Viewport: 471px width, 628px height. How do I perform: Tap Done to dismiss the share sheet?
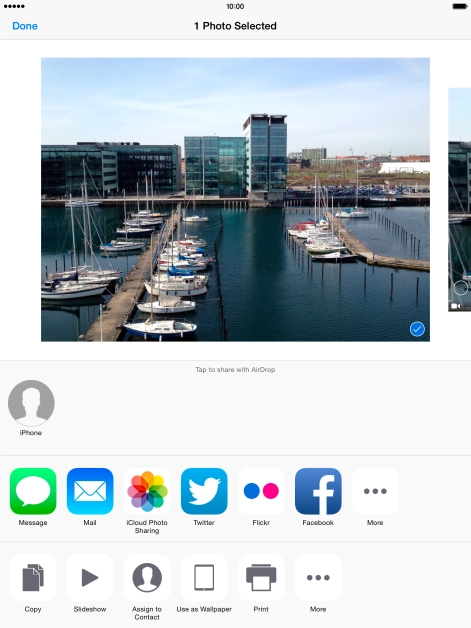(x=25, y=26)
